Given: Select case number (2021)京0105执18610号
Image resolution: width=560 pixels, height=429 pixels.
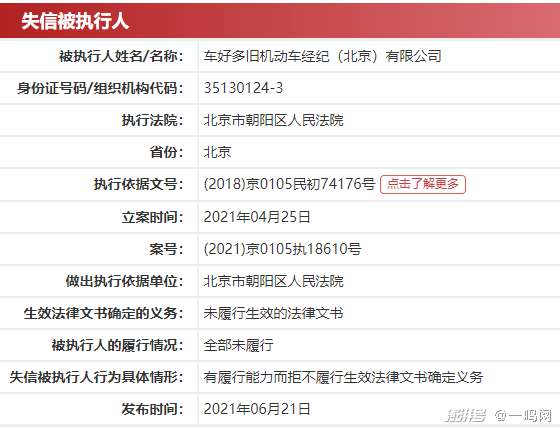Looking at the screenshot, I should tap(282, 249).
